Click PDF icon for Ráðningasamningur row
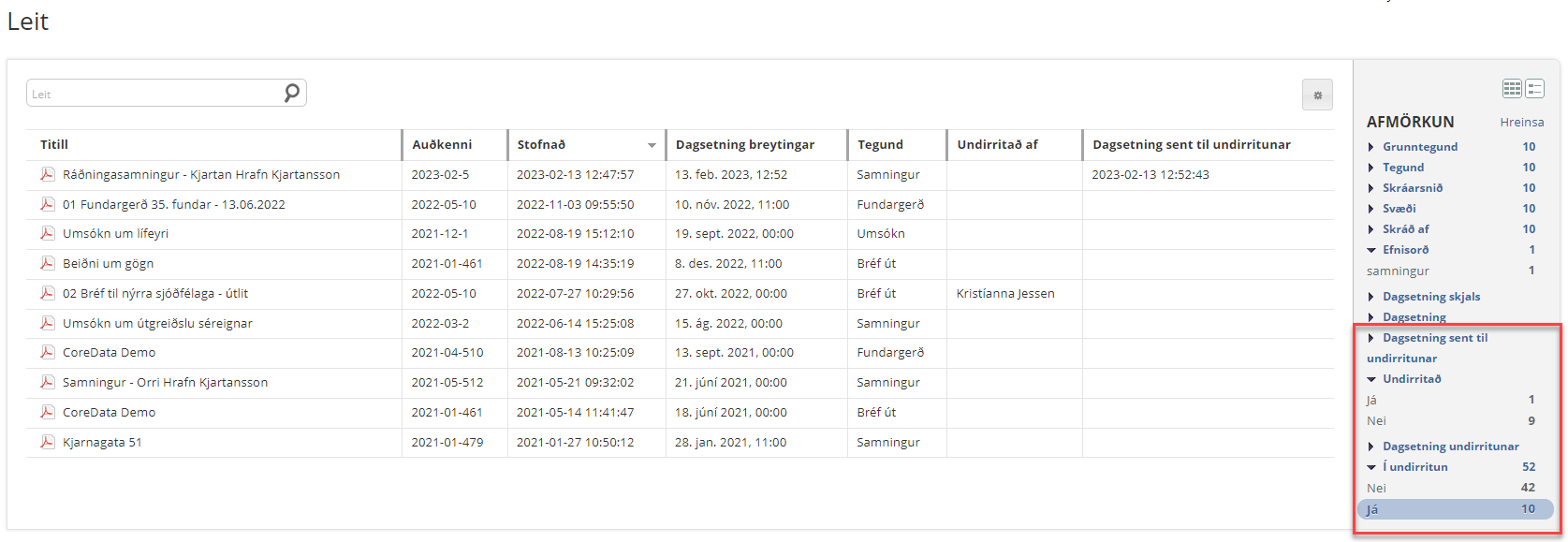 [x=47, y=174]
